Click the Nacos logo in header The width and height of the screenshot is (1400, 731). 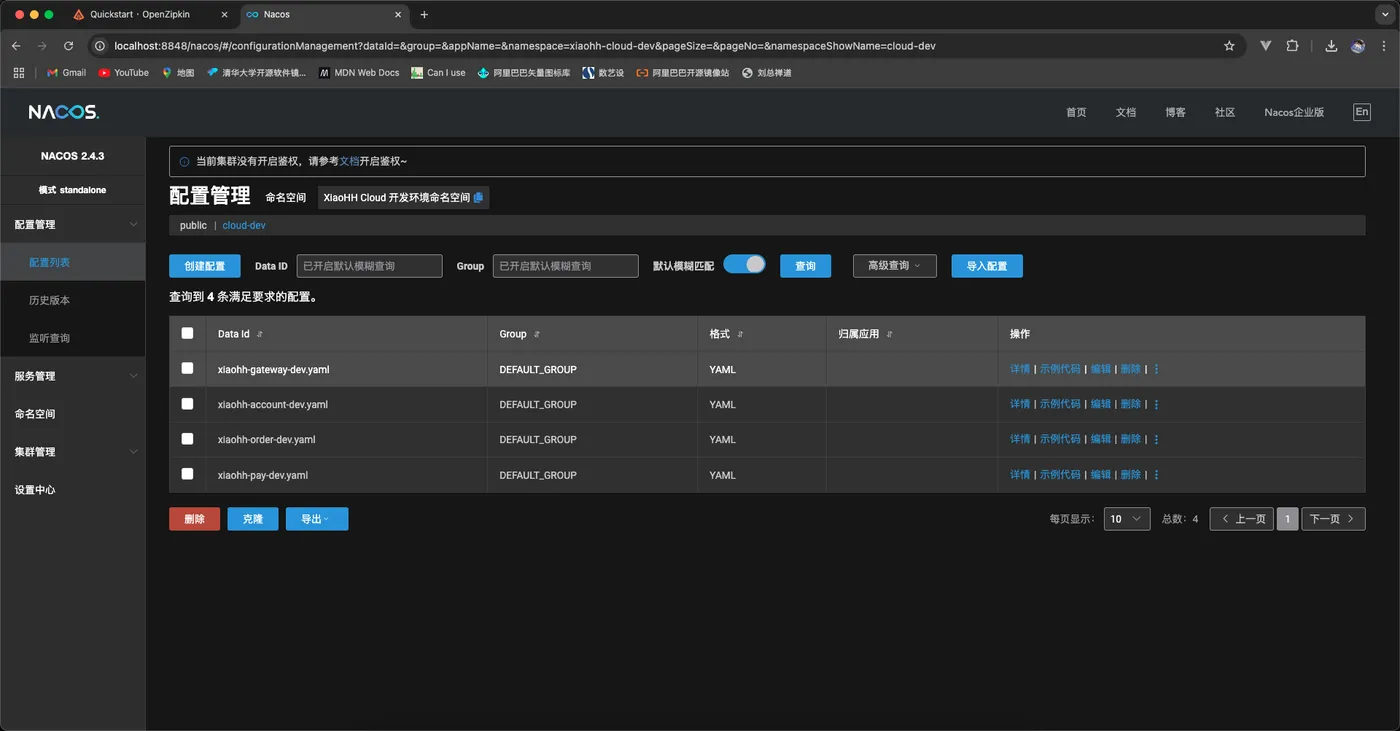63,112
